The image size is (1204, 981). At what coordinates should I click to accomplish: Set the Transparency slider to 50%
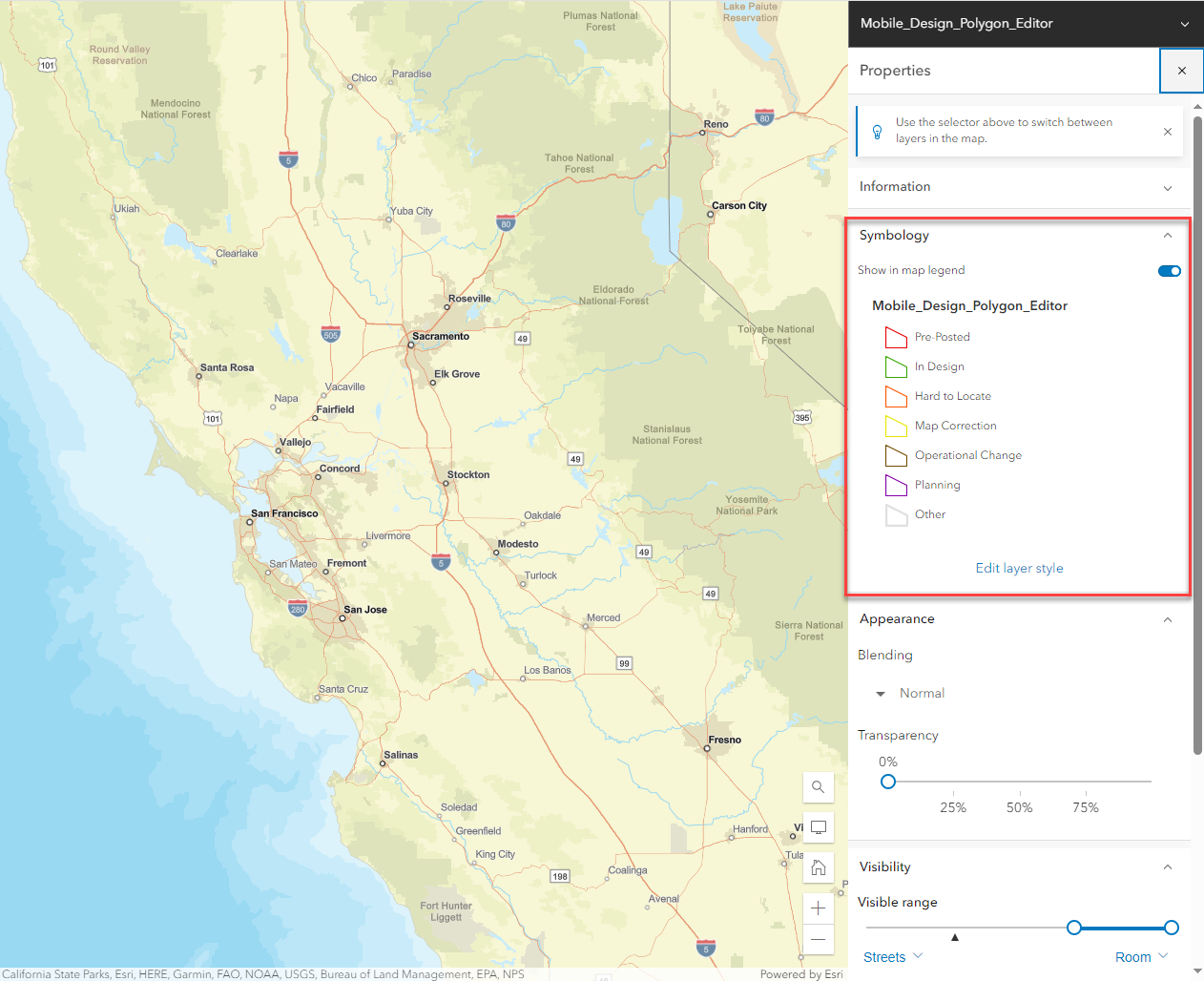point(1019,782)
